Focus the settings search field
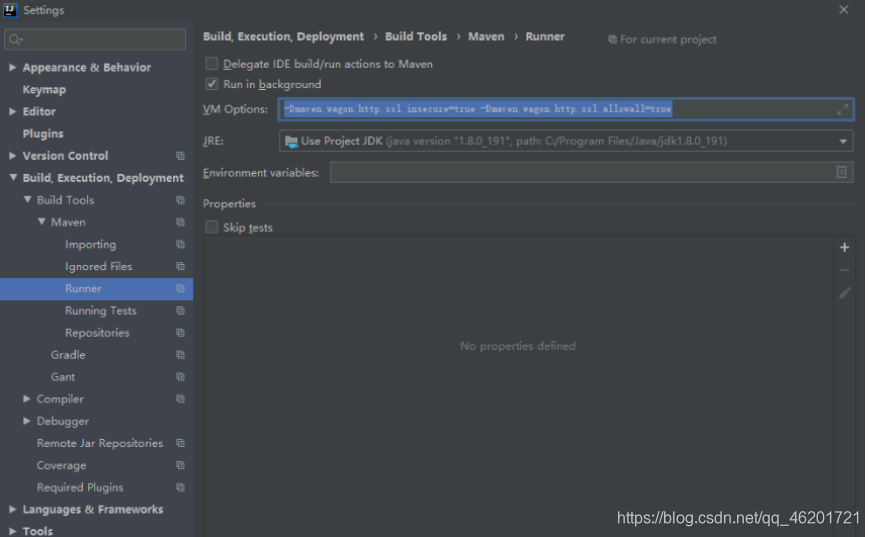This screenshot has height=537, width=869. pos(95,39)
